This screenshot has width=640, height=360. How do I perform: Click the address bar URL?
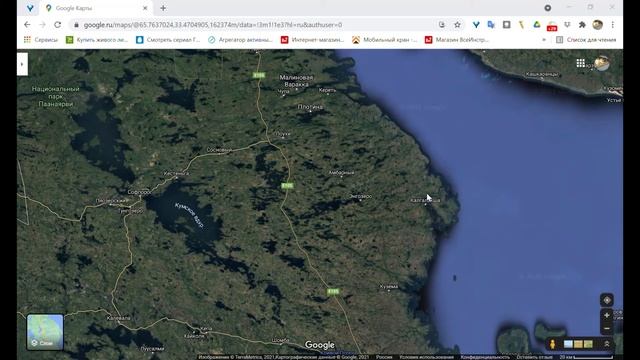pyautogui.click(x=213, y=25)
